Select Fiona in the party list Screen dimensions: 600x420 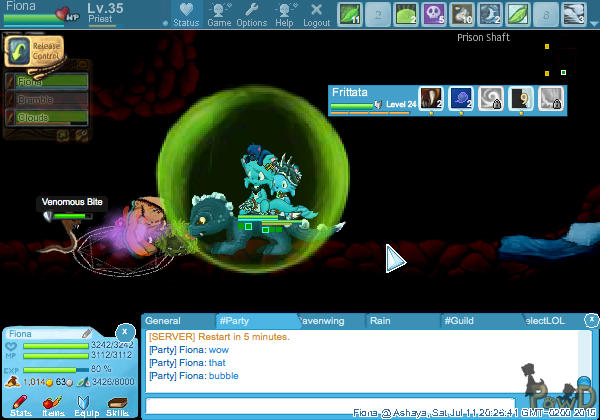pyautogui.click(x=46, y=81)
